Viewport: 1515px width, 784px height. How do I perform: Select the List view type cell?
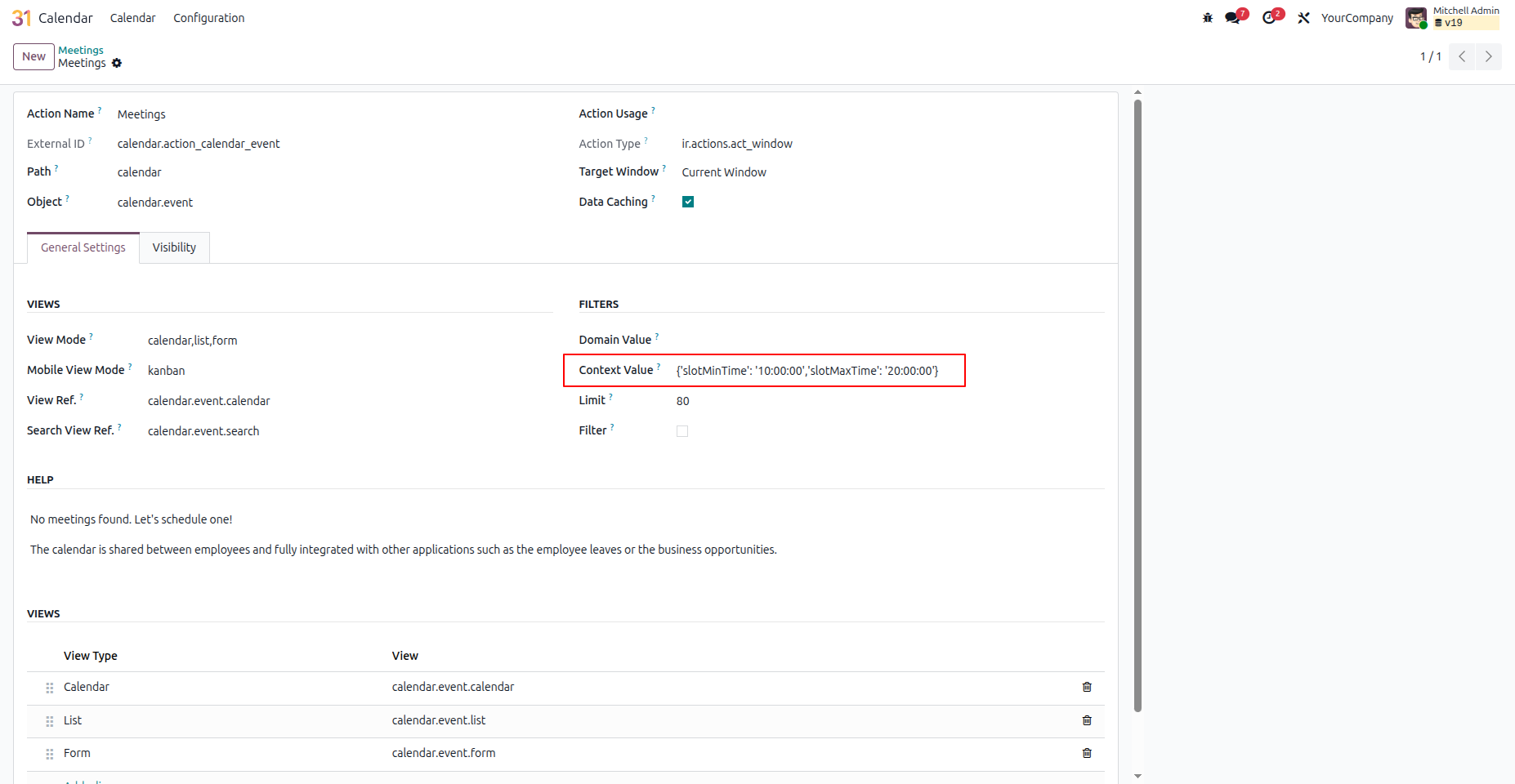pos(73,720)
